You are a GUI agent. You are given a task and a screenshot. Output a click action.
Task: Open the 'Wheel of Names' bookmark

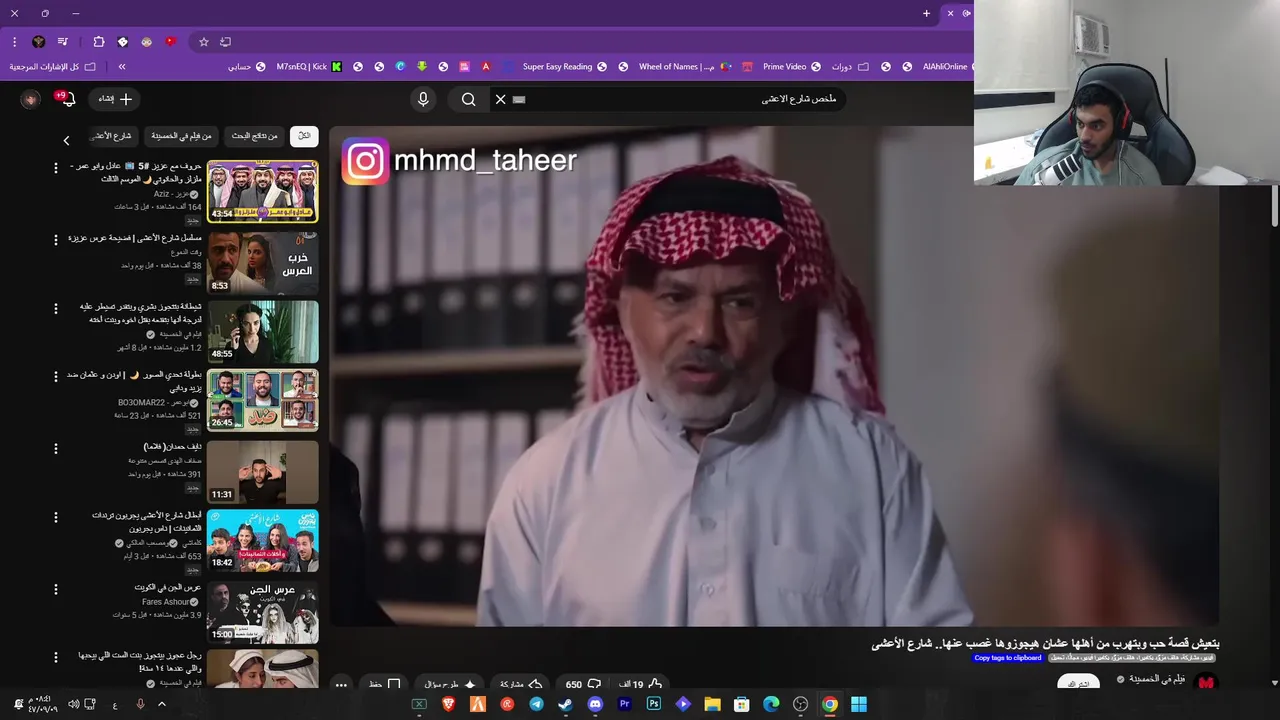point(684,67)
